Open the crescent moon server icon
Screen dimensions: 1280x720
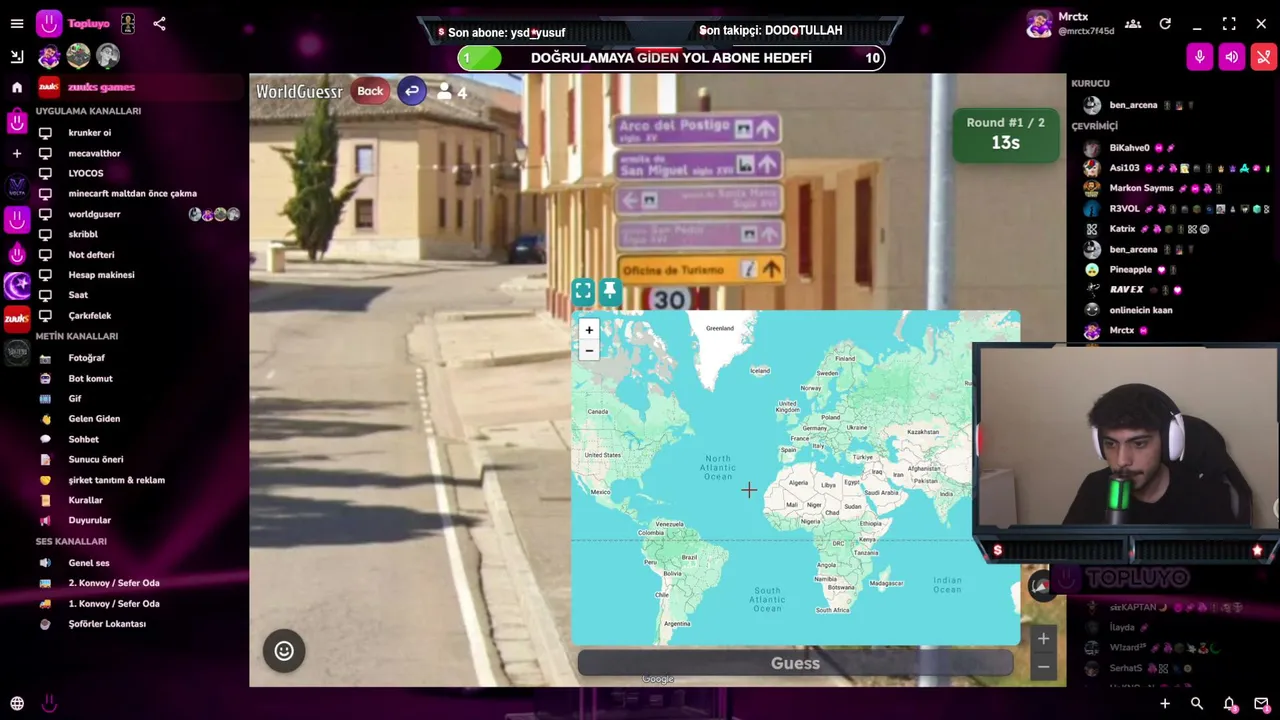tap(17, 286)
